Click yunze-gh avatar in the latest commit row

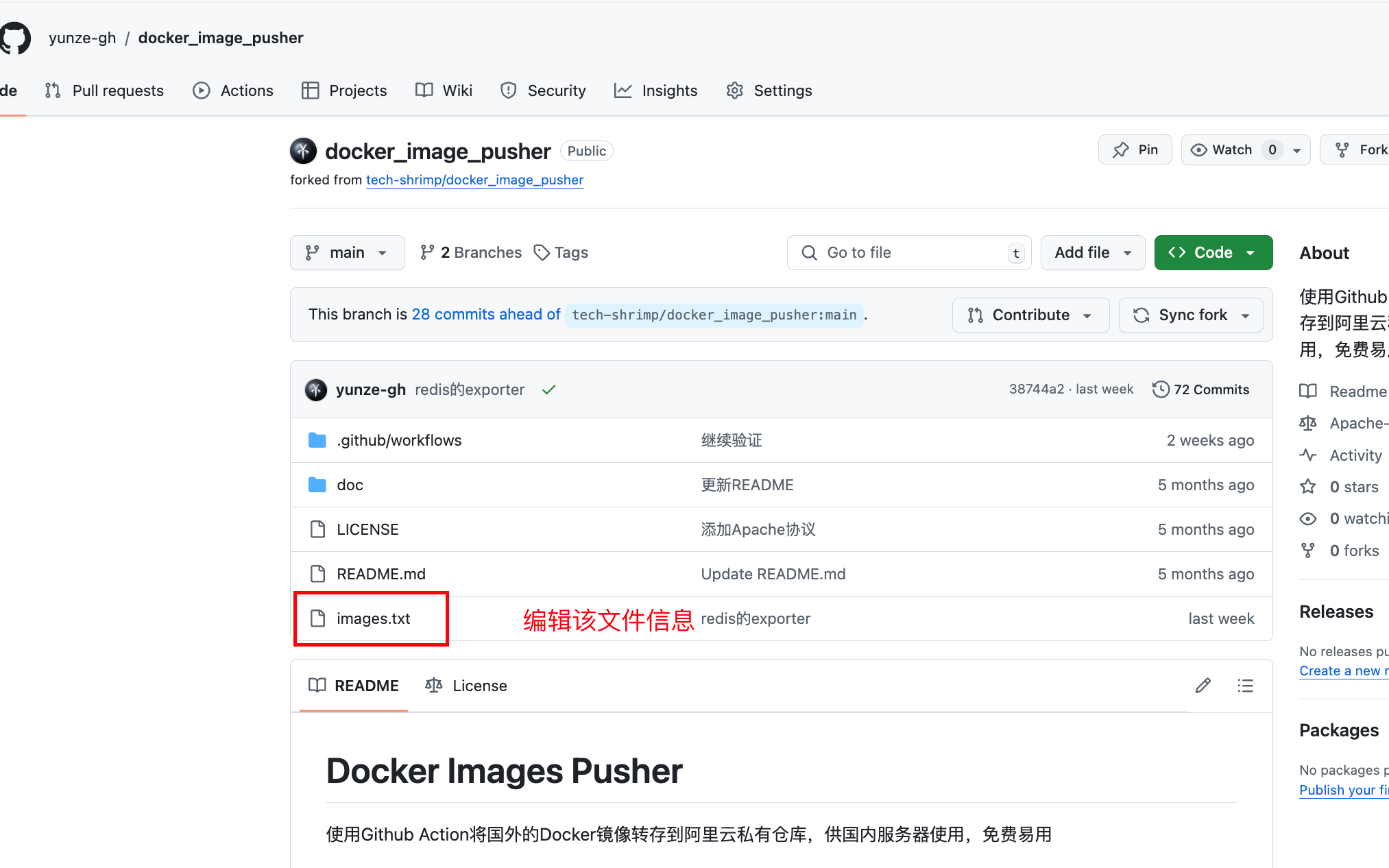click(315, 389)
